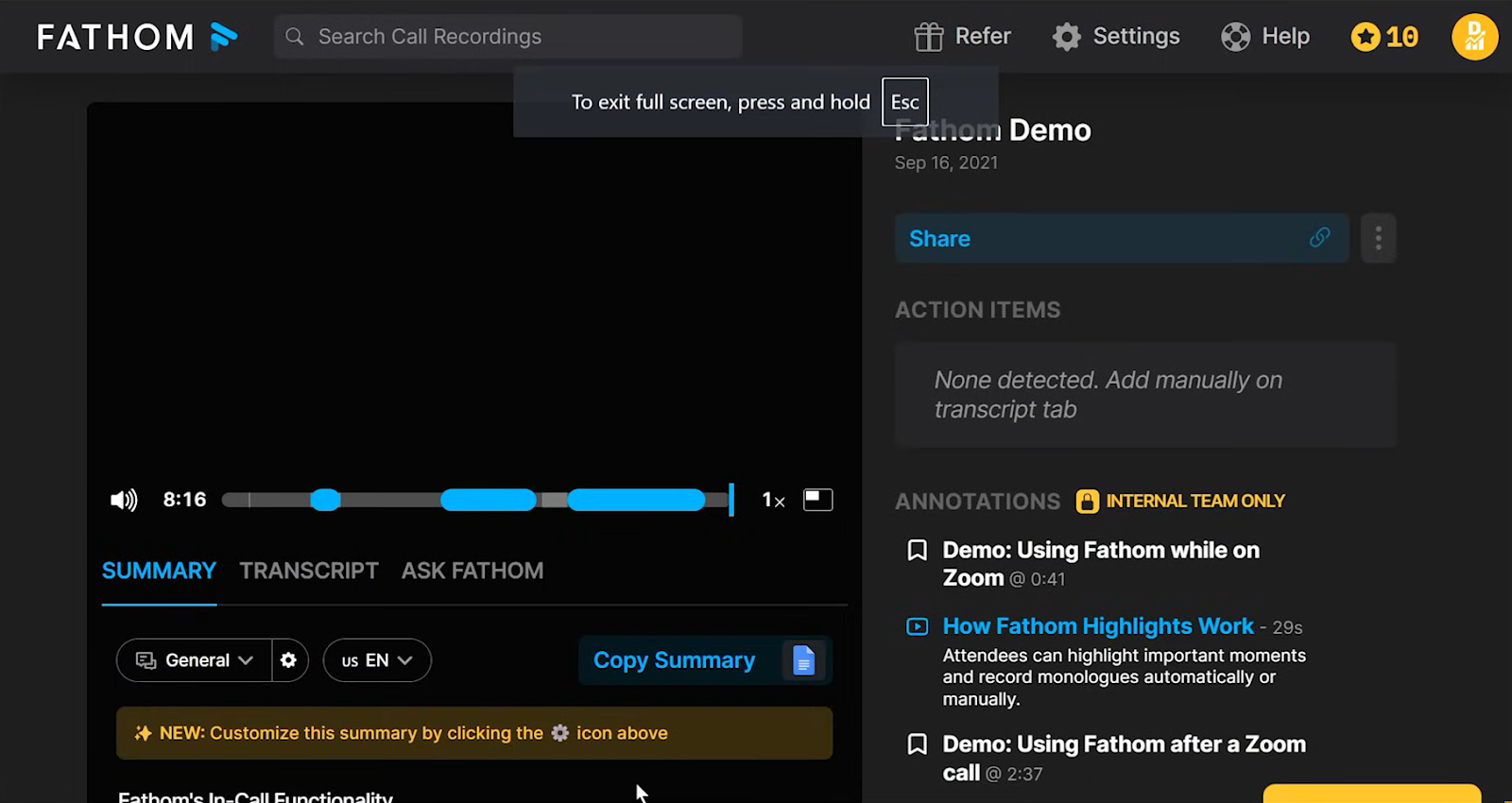Click the Help lifebuoy icon
The width and height of the screenshot is (1512, 803).
(x=1235, y=37)
